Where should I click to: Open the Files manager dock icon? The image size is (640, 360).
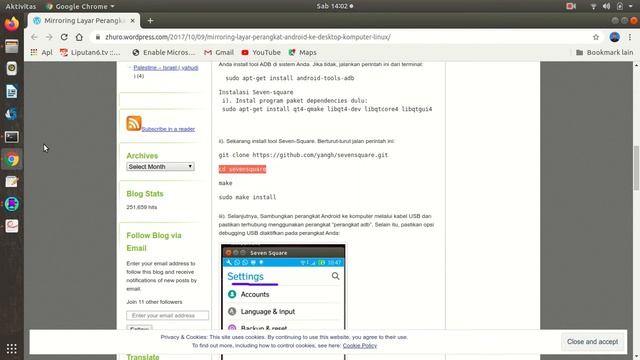click(11, 47)
